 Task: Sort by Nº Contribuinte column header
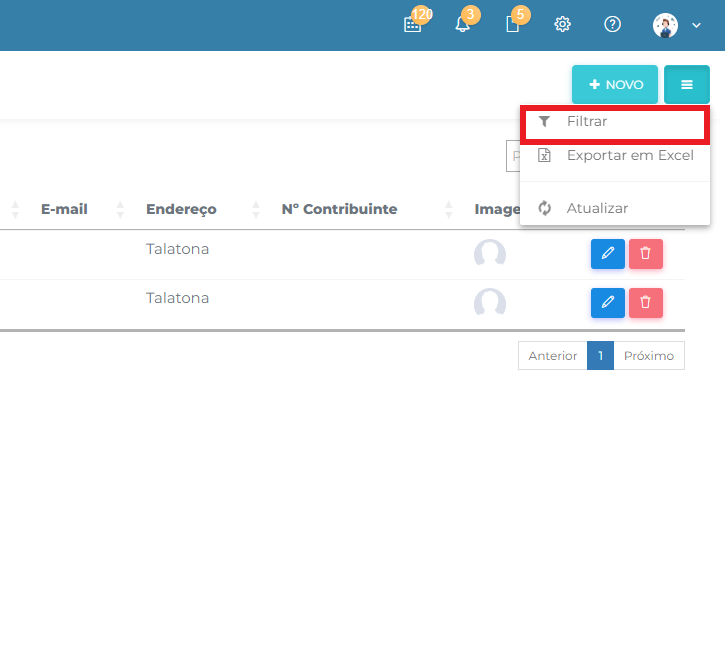339,209
